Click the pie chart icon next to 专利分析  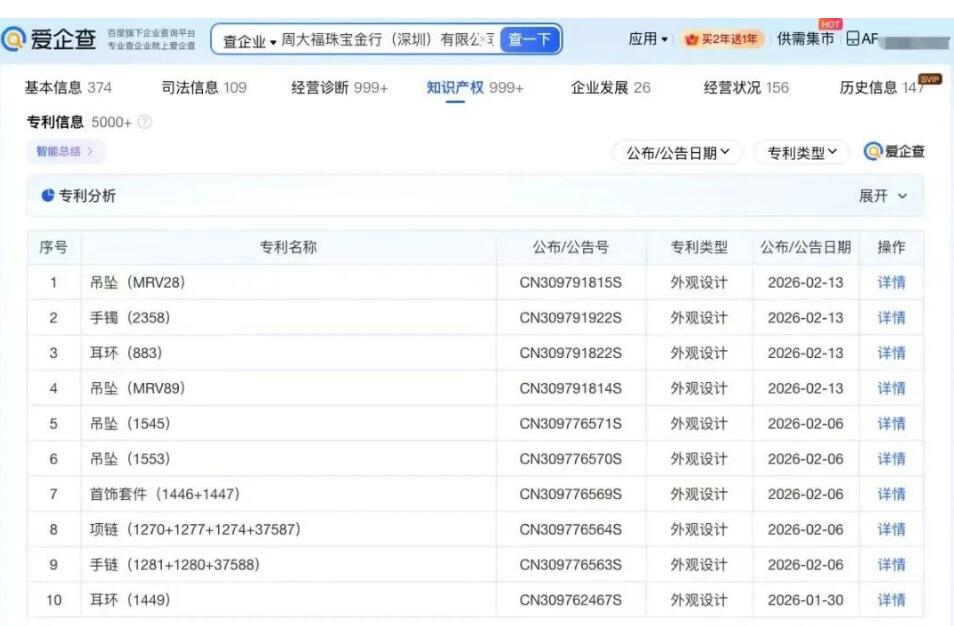pos(47,196)
